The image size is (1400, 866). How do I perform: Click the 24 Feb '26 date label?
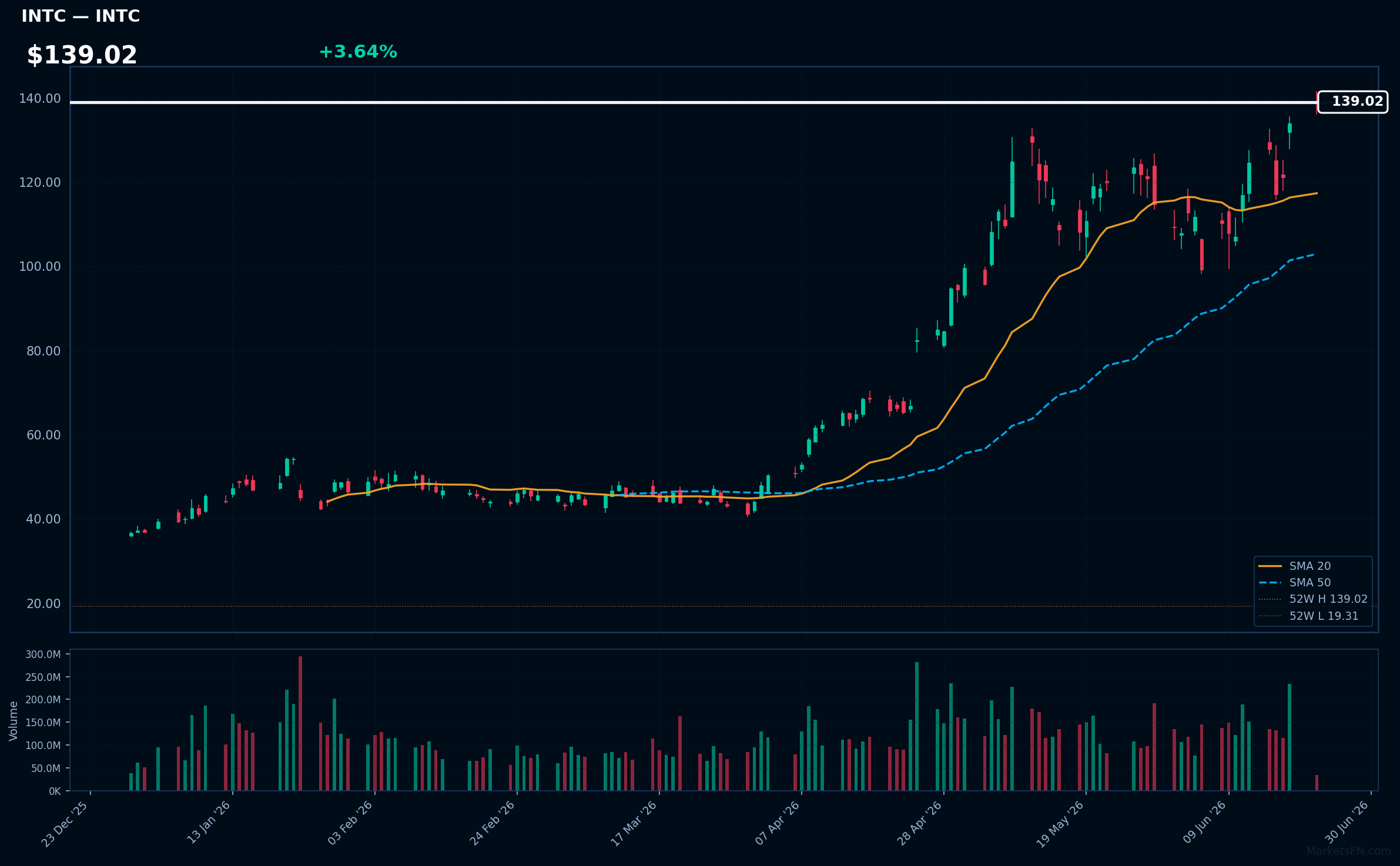click(x=492, y=824)
